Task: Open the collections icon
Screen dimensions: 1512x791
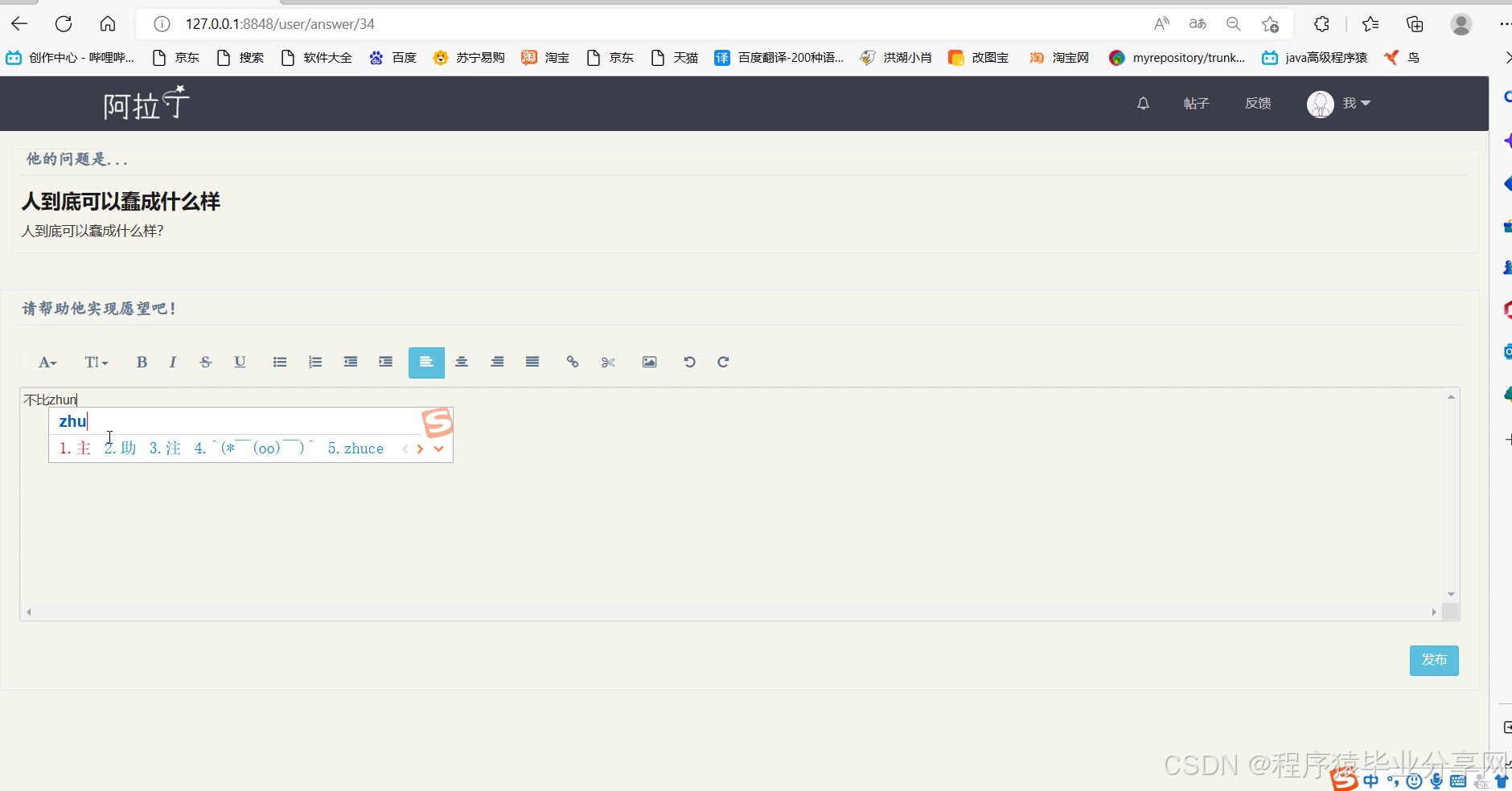Action: tap(1415, 24)
